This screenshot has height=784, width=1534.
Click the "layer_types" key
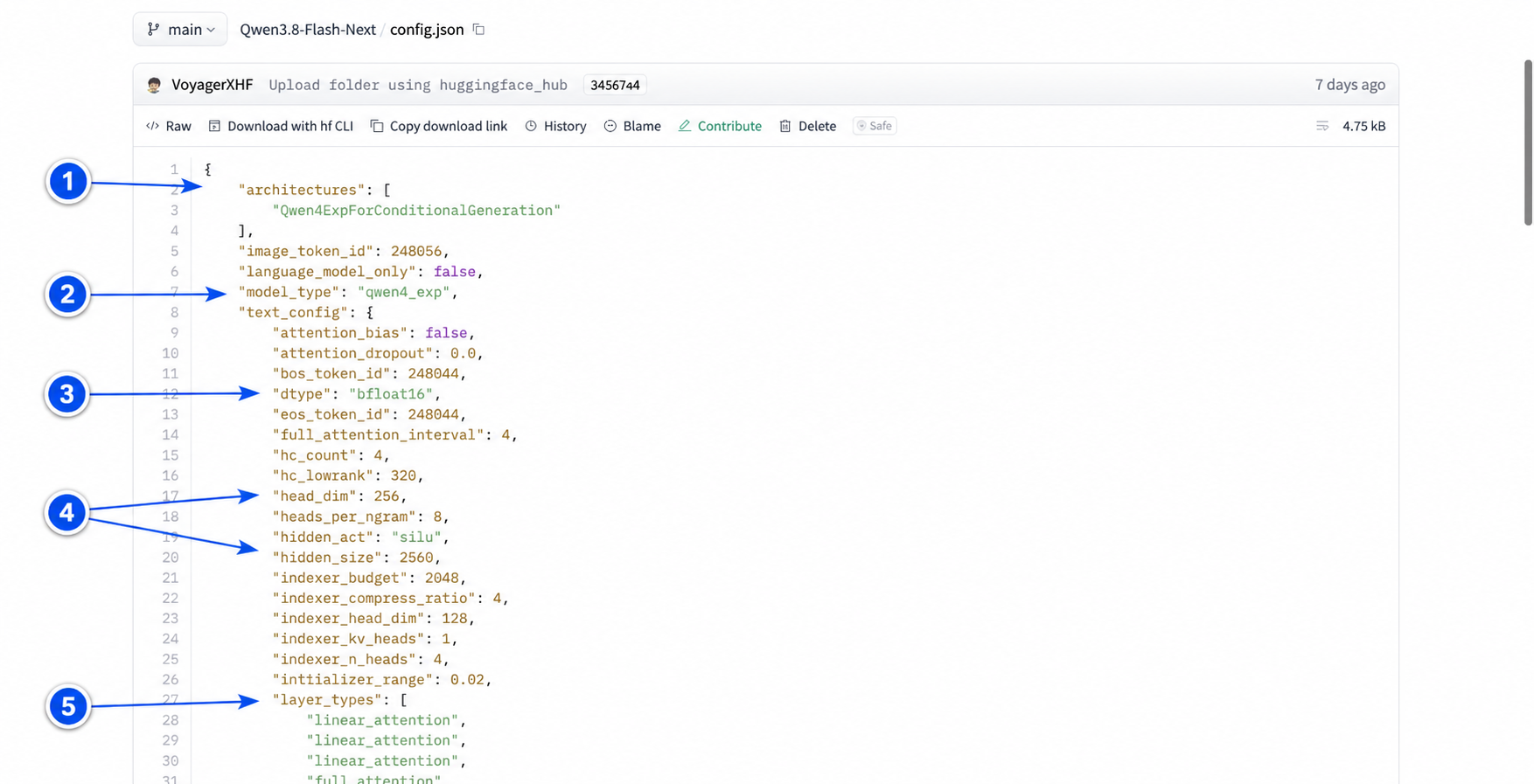click(x=328, y=700)
